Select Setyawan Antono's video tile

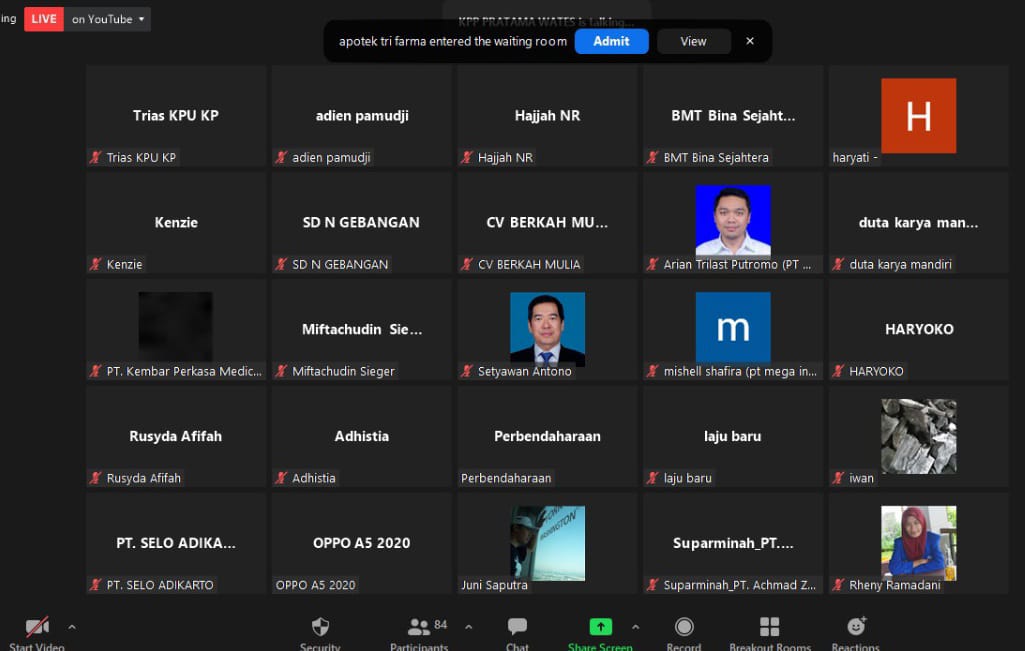click(x=547, y=329)
